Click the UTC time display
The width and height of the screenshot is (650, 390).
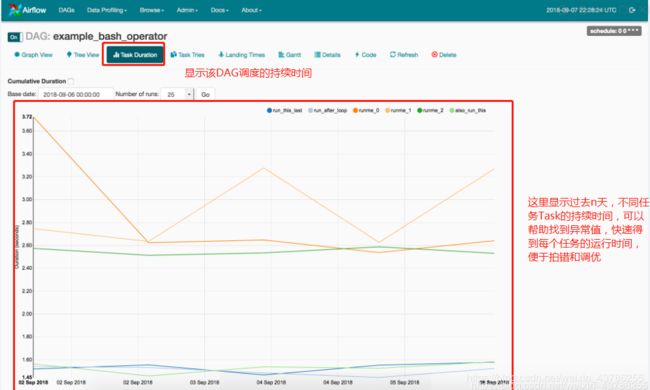coord(581,10)
